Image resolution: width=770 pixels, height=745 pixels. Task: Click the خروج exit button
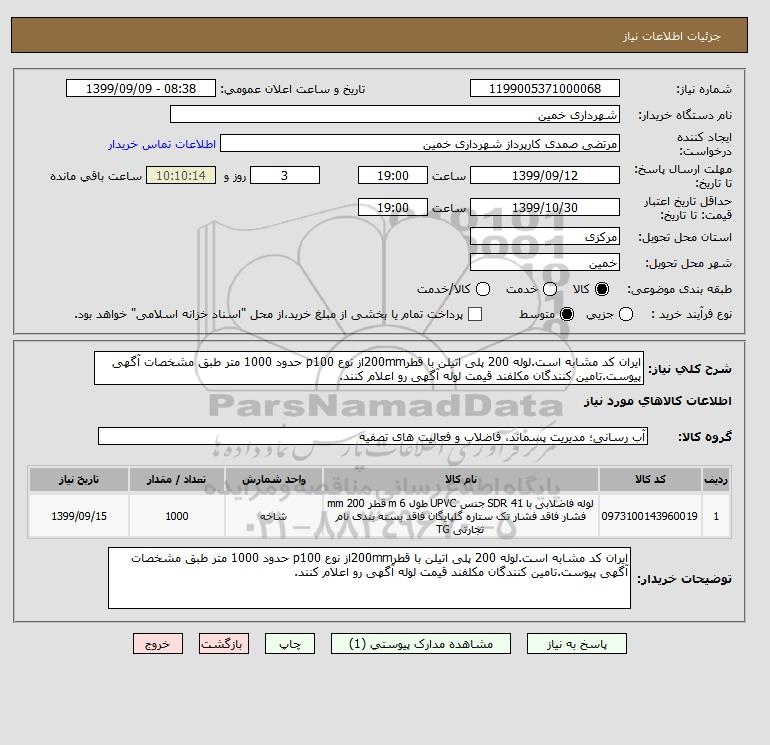click(x=158, y=643)
